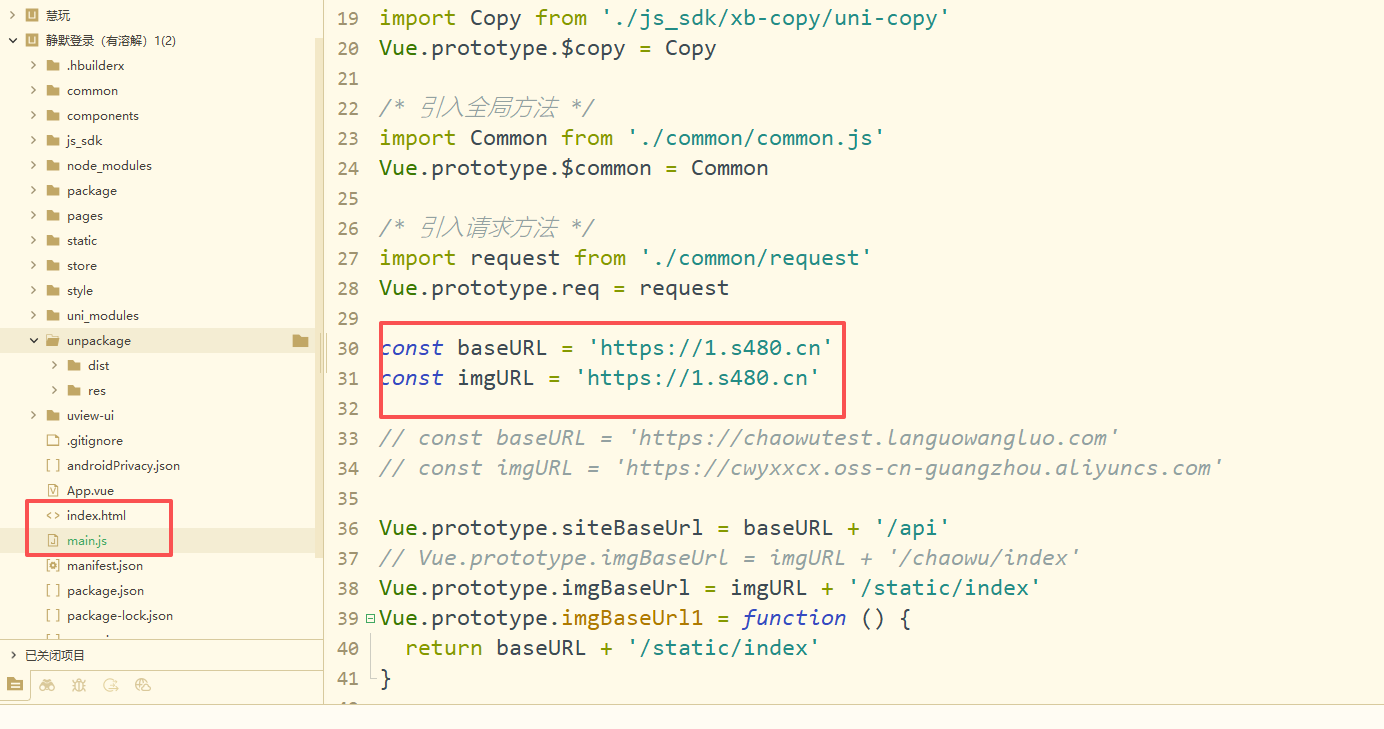Expand the 已关闭项目 section

pyautogui.click(x=12, y=655)
